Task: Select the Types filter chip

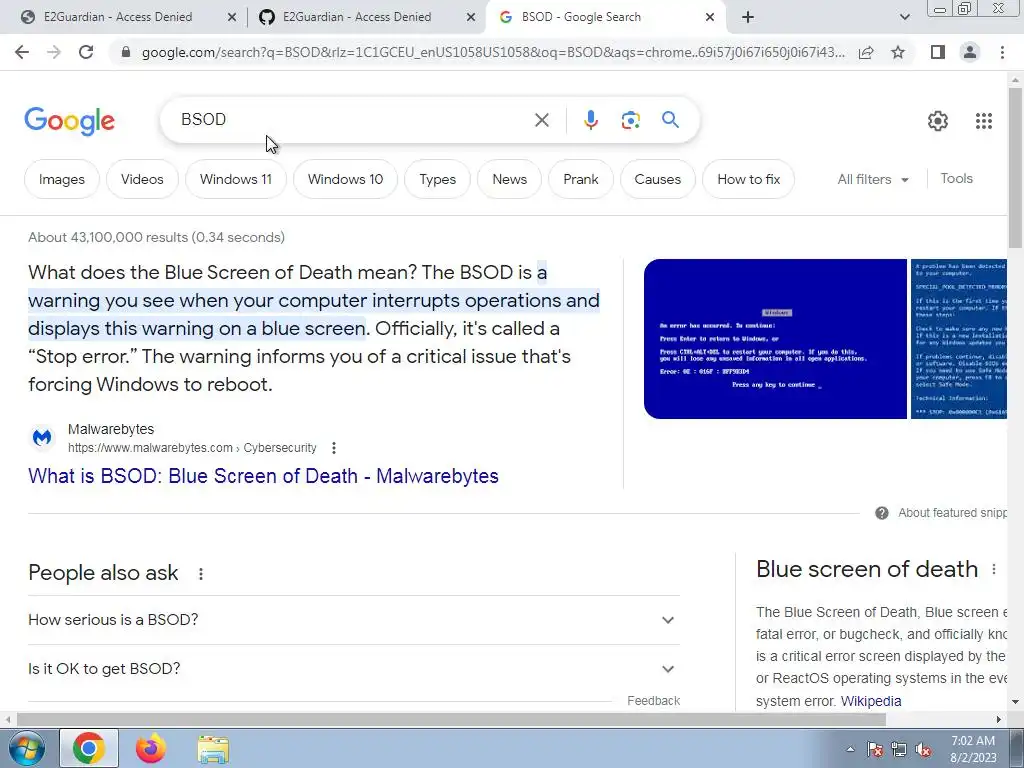Action: point(438,179)
